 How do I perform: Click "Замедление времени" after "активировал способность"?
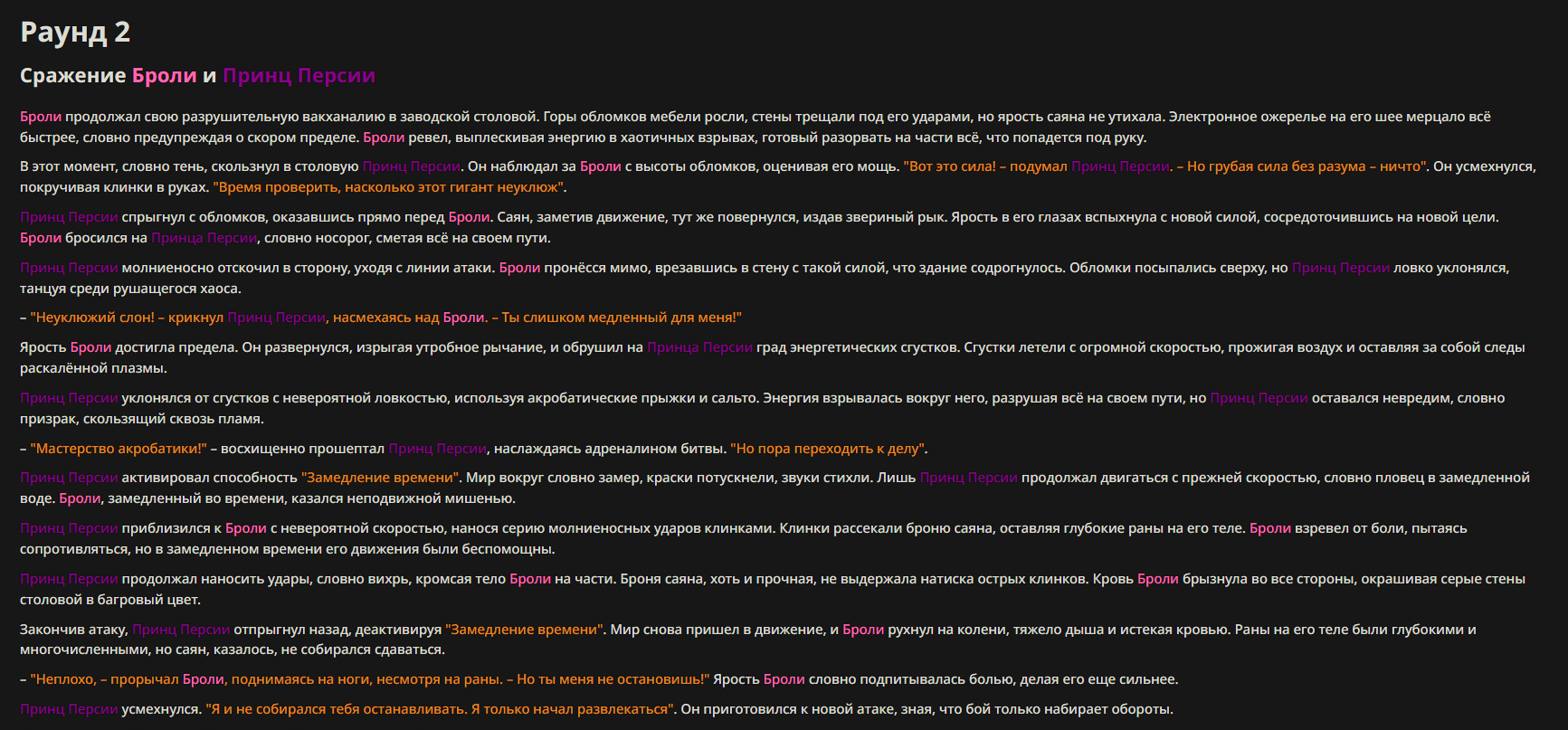coord(381,478)
